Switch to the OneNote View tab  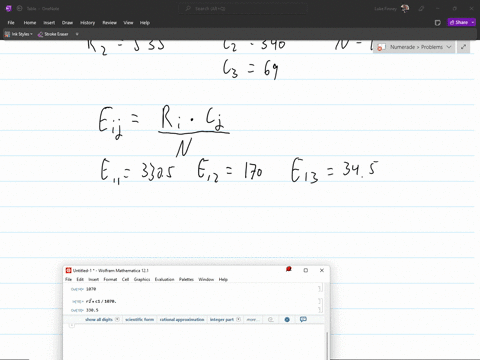[x=128, y=23]
